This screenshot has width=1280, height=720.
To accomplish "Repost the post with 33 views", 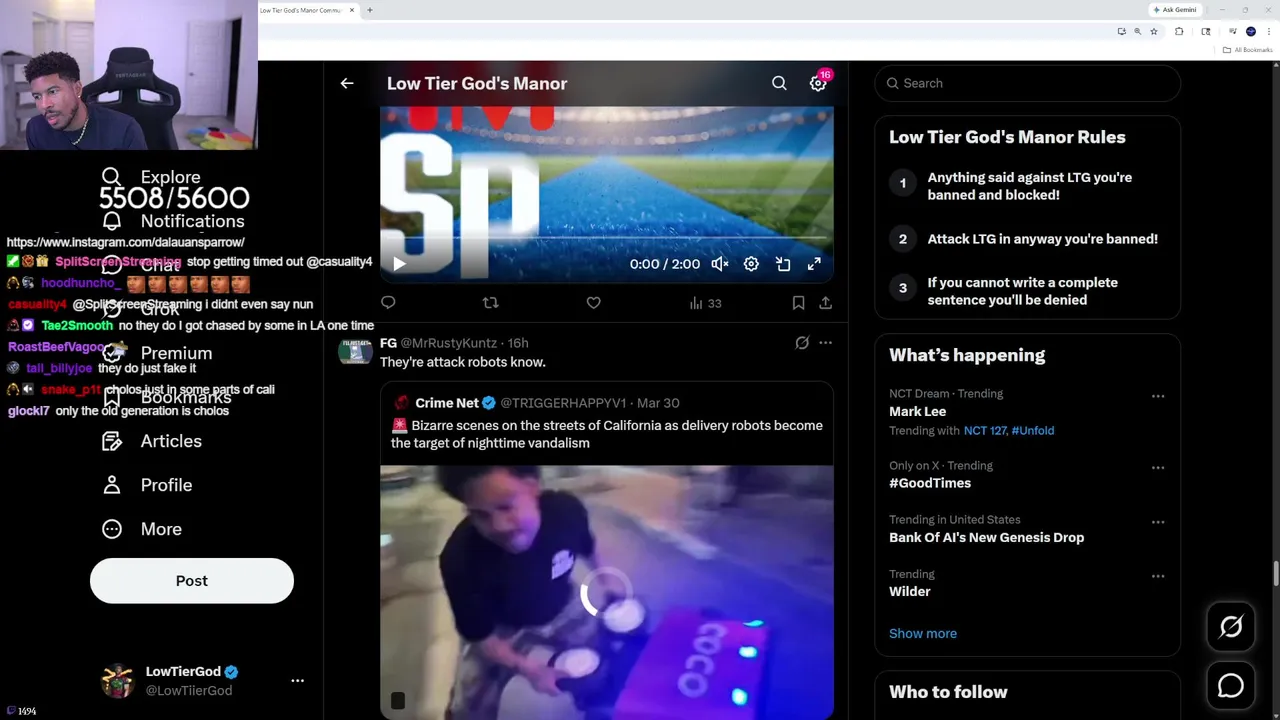I will (490, 303).
